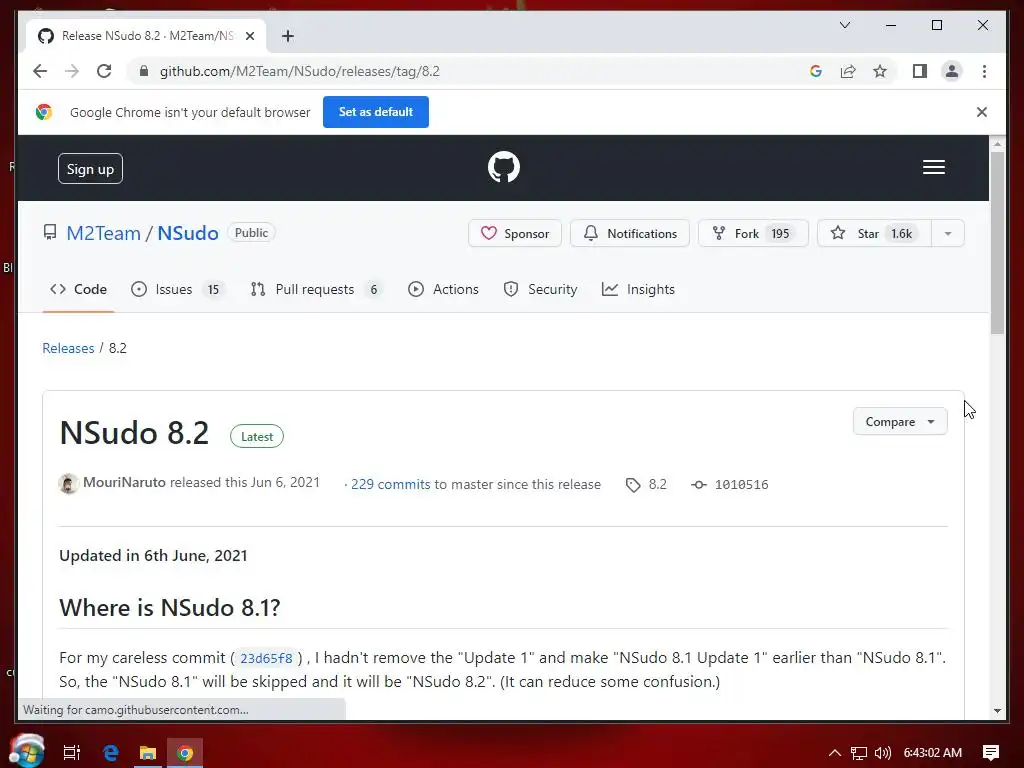View site information lock icon
This screenshot has height=768, width=1024.
[144, 71]
